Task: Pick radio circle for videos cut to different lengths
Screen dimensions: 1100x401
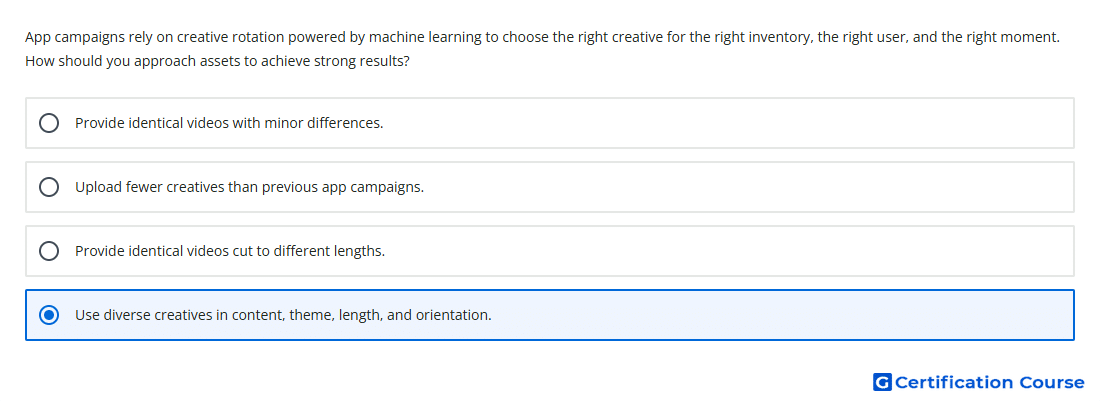Action: click(49, 251)
